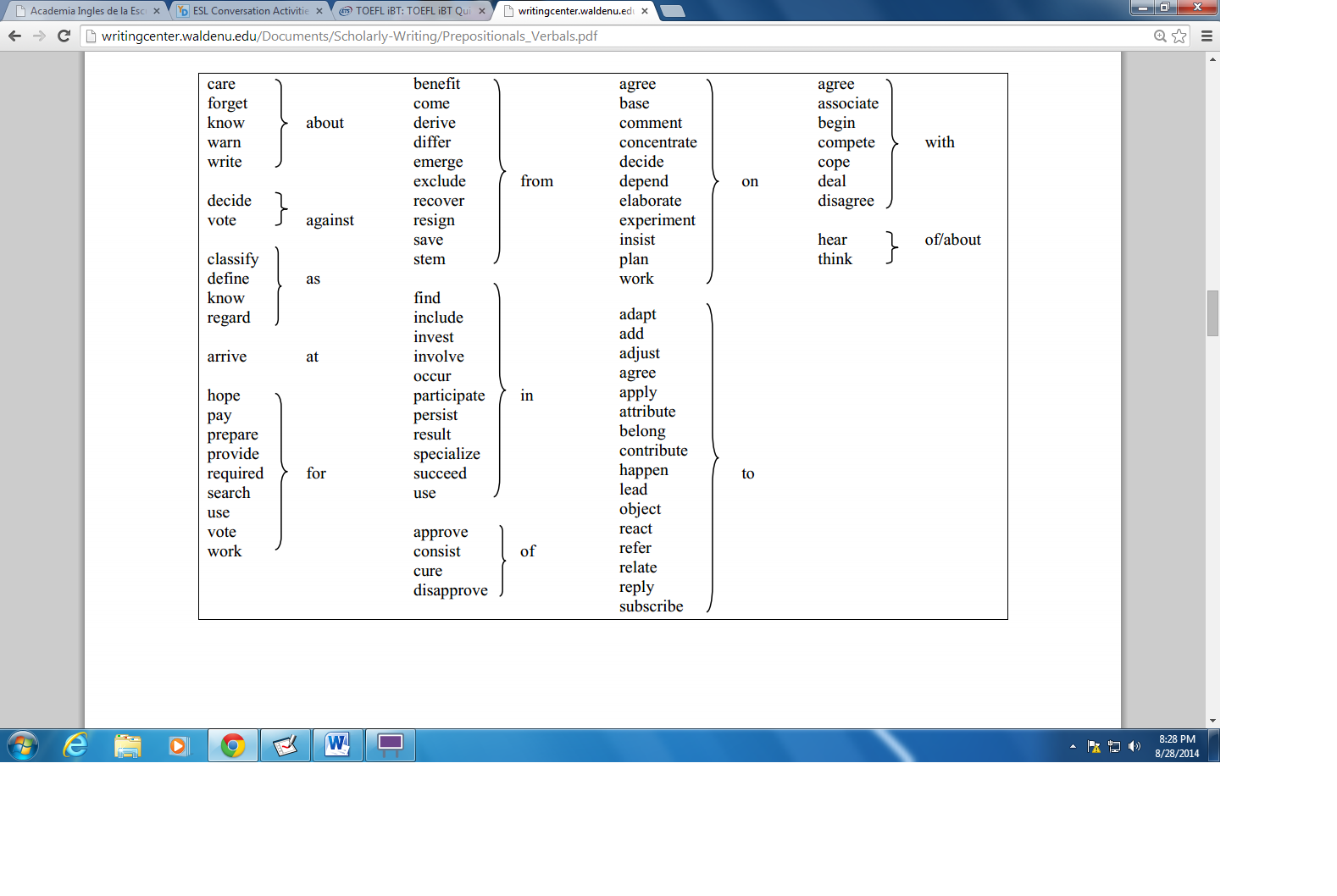Click the browser back arrow

pyautogui.click(x=14, y=36)
